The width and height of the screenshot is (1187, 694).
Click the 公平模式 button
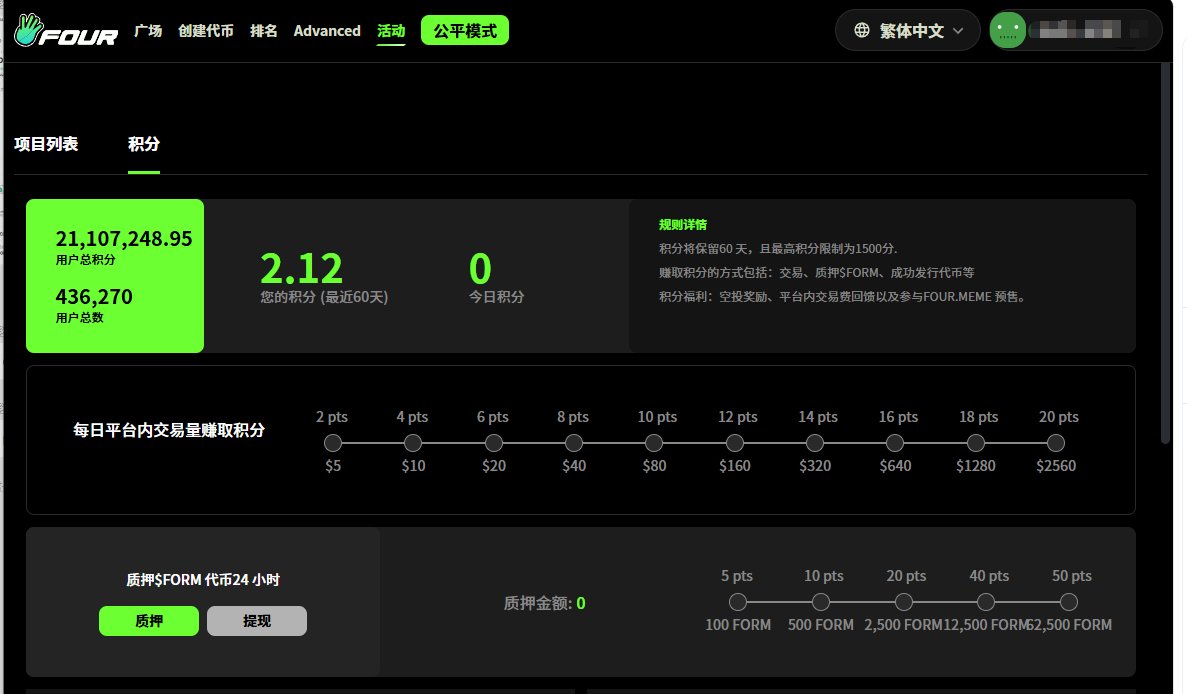pyautogui.click(x=465, y=30)
